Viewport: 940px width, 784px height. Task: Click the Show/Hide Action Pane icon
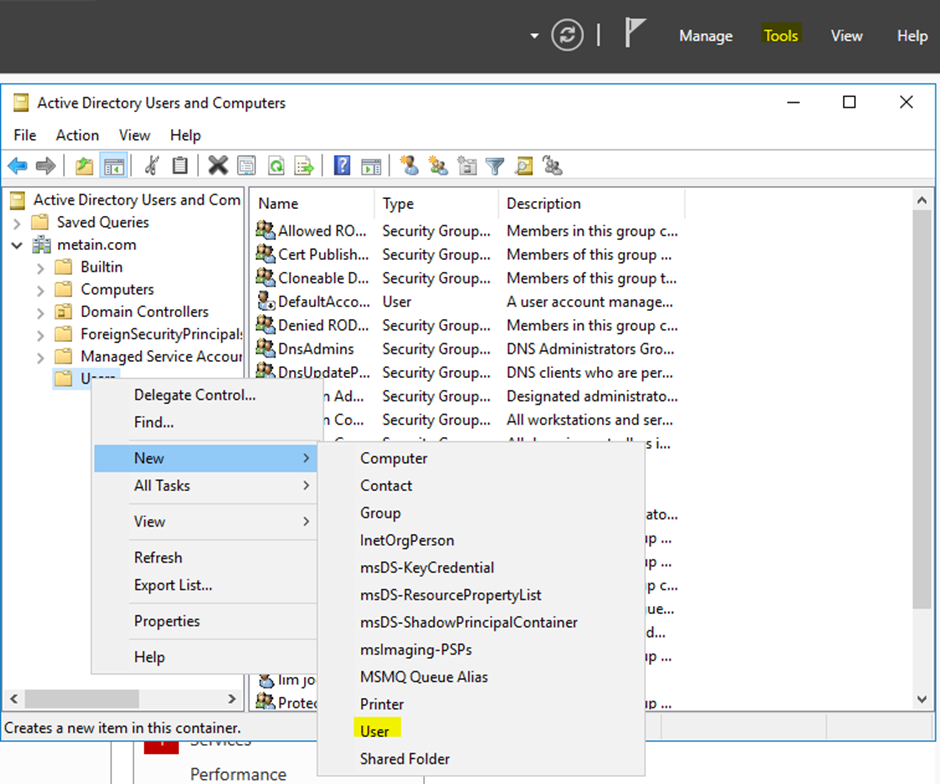(371, 166)
